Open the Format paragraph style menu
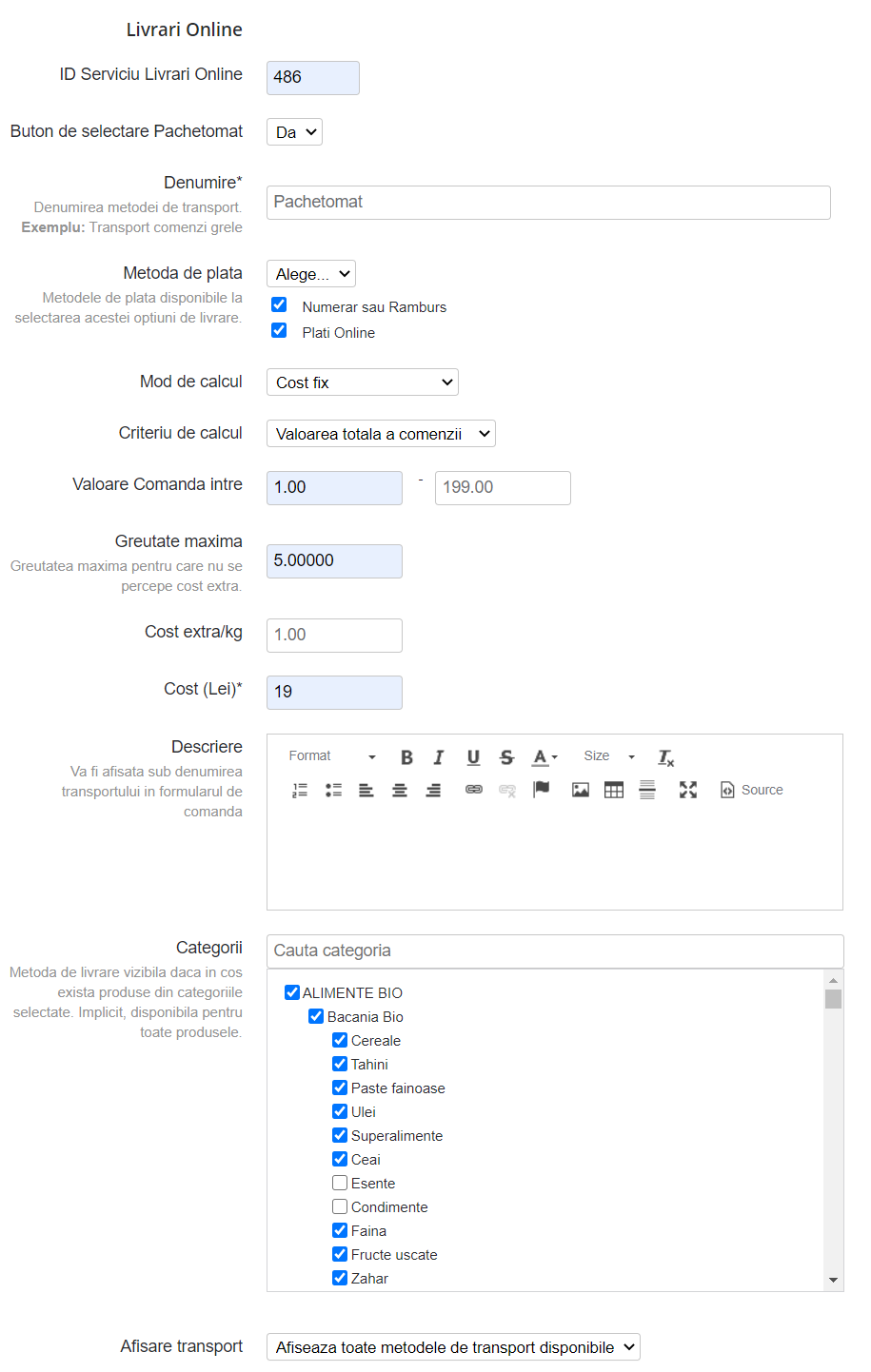The height and width of the screenshot is (1372, 871). pyautogui.click(x=331, y=756)
